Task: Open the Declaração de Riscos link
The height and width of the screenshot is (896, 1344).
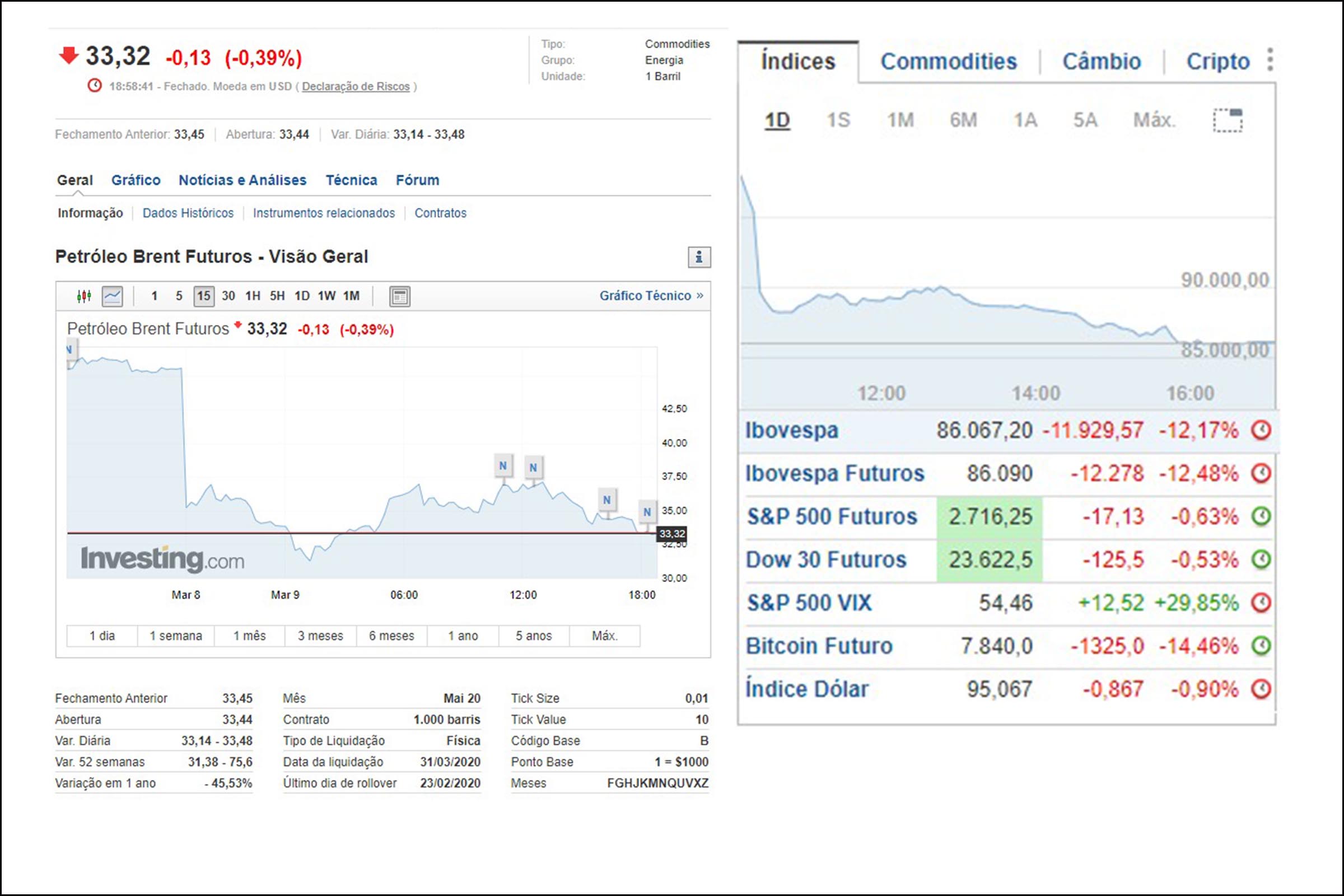Action: (x=356, y=86)
